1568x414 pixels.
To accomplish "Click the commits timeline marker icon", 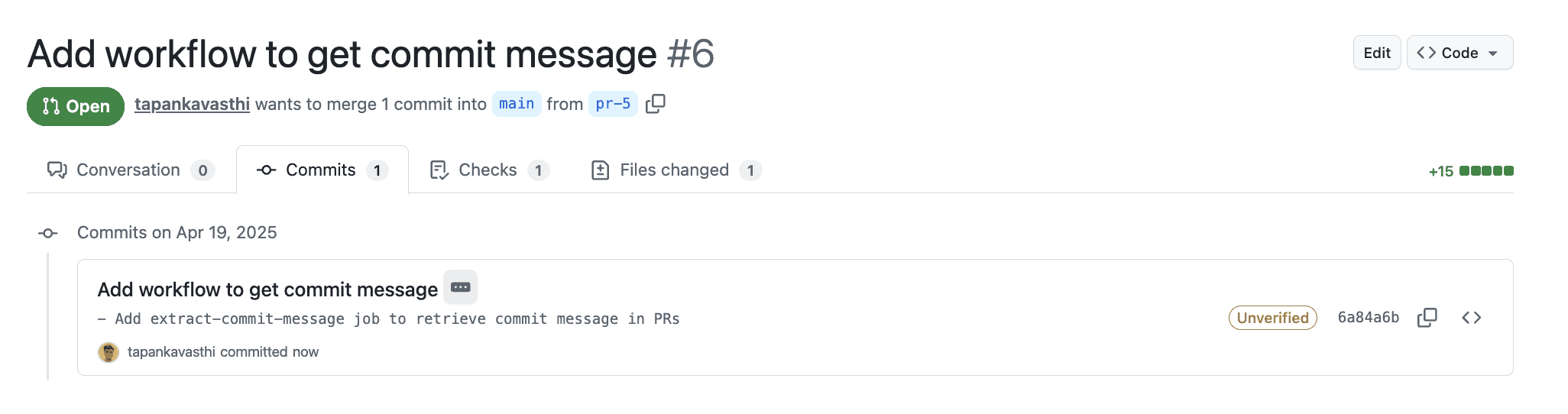I will coord(48,233).
